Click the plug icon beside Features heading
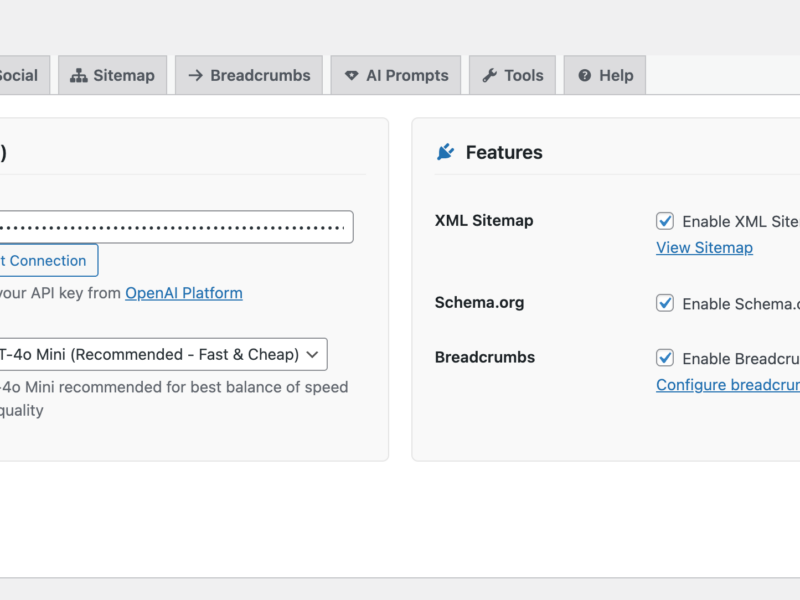Image resolution: width=800 pixels, height=600 pixels. 445,152
